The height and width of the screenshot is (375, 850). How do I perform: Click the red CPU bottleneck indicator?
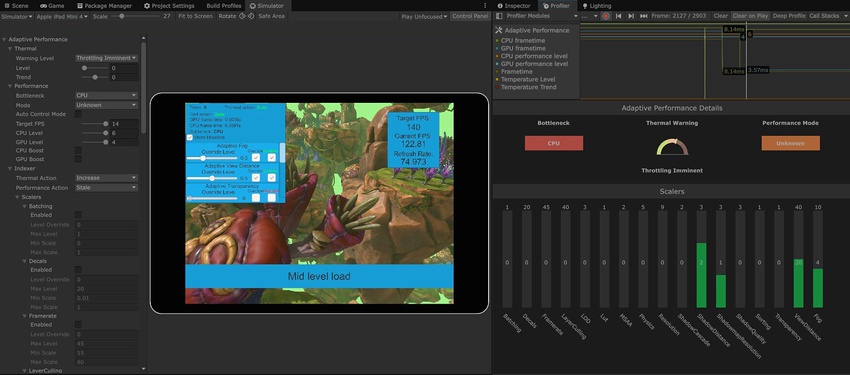point(553,143)
